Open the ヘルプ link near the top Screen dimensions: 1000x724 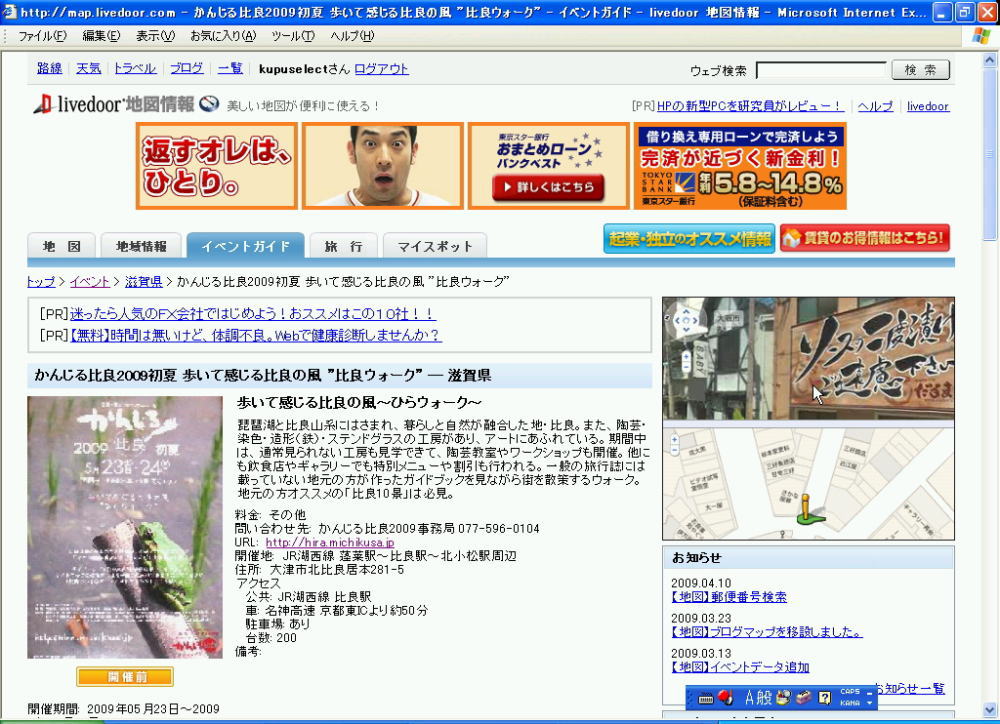(875, 107)
